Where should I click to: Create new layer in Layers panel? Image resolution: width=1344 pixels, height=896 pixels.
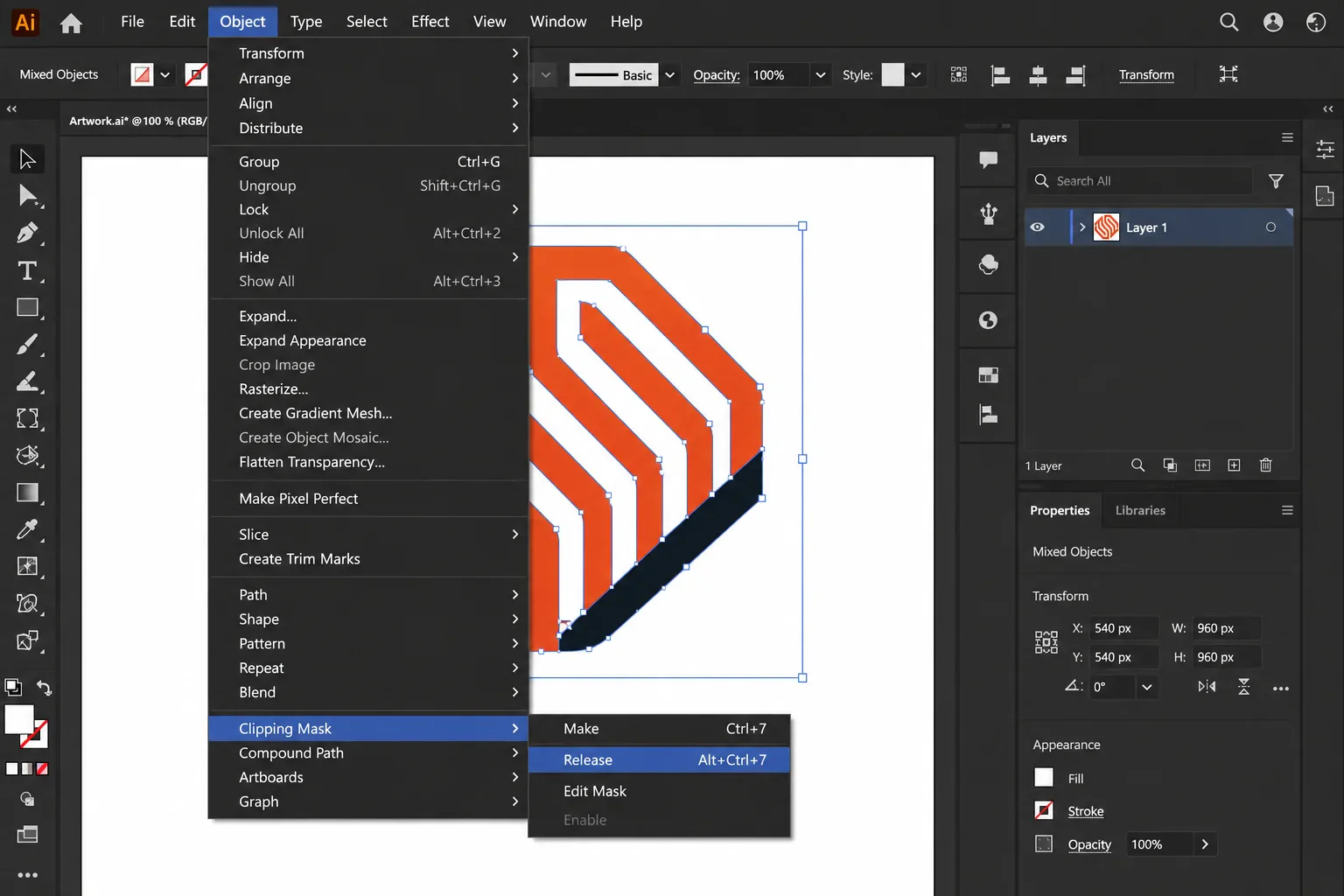point(1234,465)
